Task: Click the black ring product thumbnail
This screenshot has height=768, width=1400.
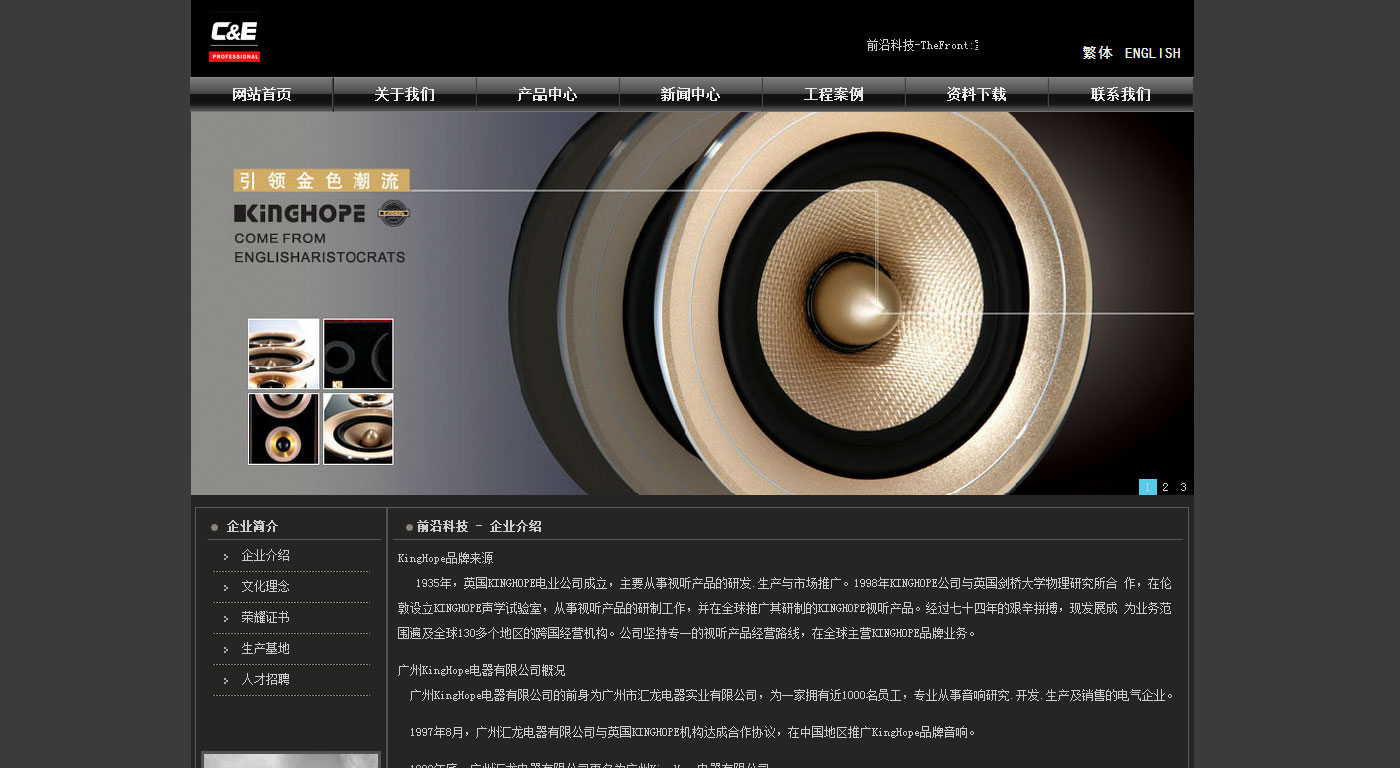Action: point(358,354)
